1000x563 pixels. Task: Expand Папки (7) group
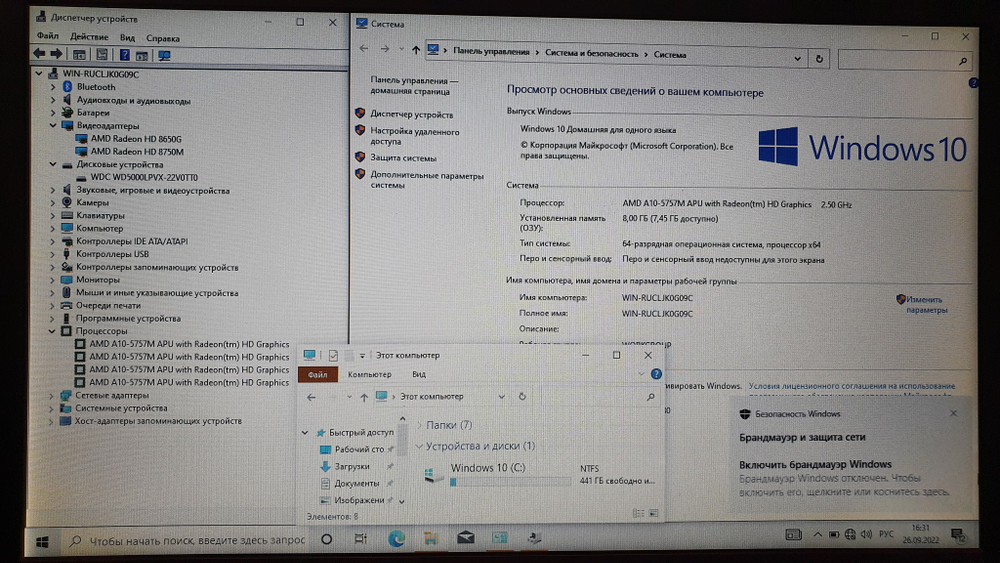[420, 425]
